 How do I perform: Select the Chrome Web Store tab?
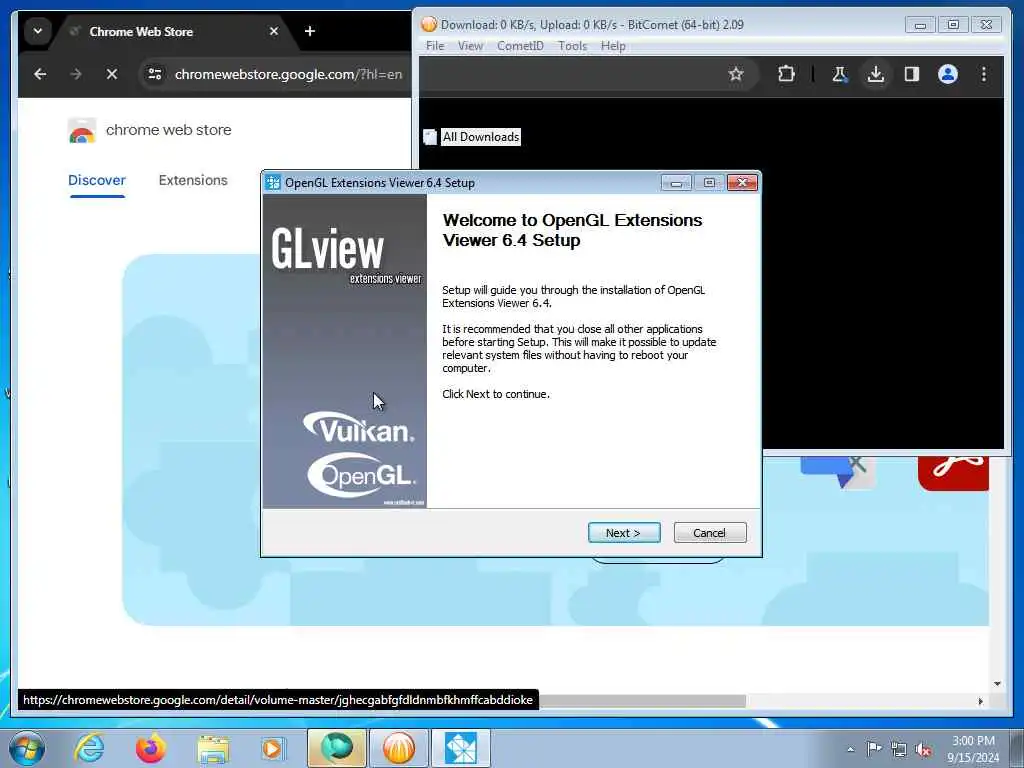[141, 31]
